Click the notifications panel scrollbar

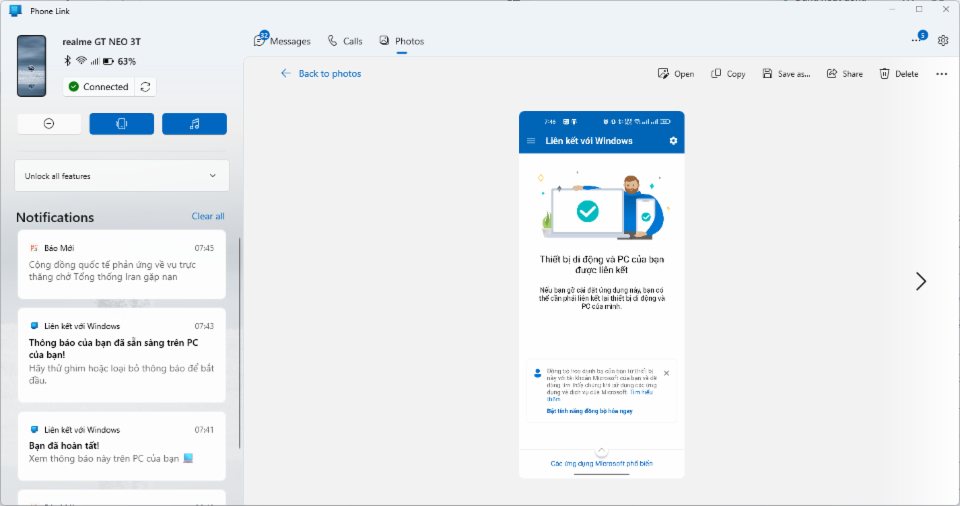[239, 343]
